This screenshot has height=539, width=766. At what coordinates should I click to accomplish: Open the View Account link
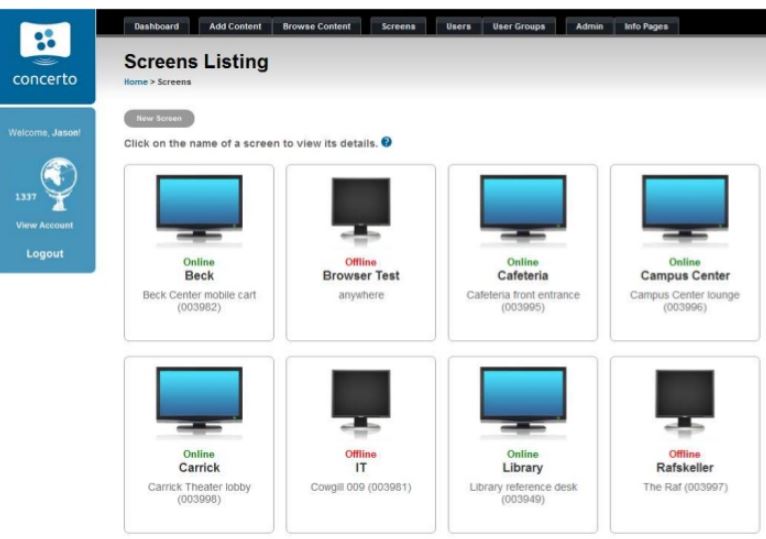pyautogui.click(x=44, y=225)
